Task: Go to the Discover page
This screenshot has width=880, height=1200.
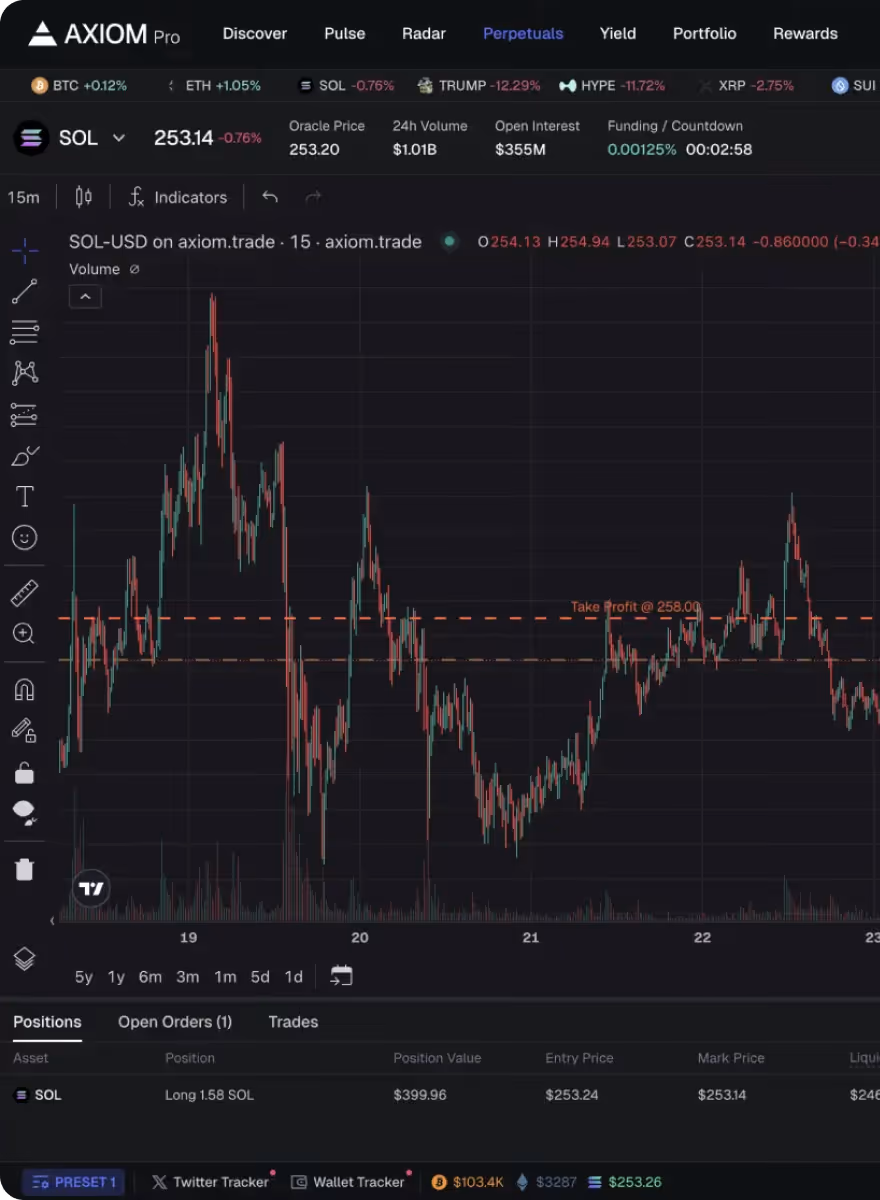Action: pyautogui.click(x=255, y=33)
